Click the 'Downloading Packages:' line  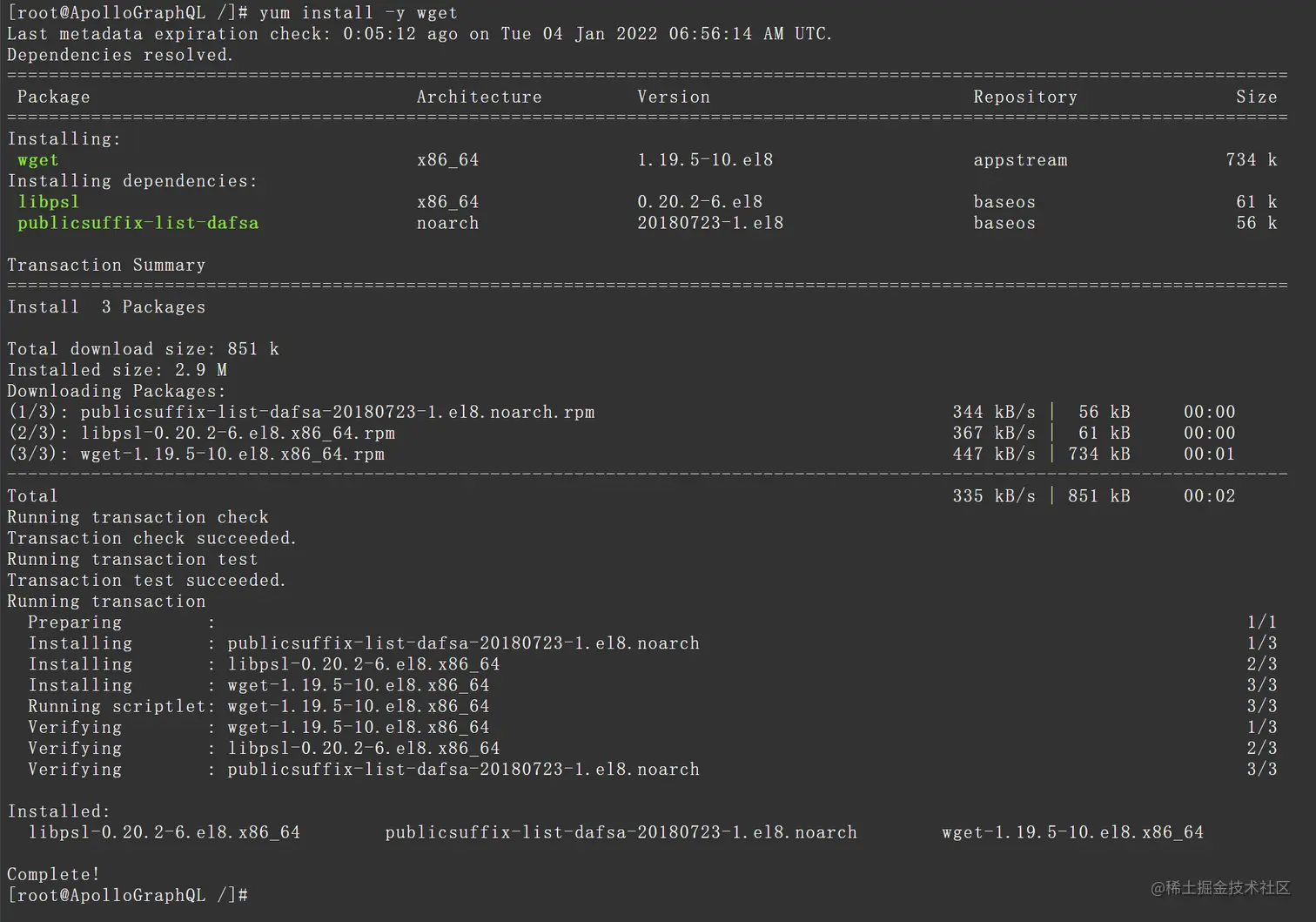click(x=117, y=391)
